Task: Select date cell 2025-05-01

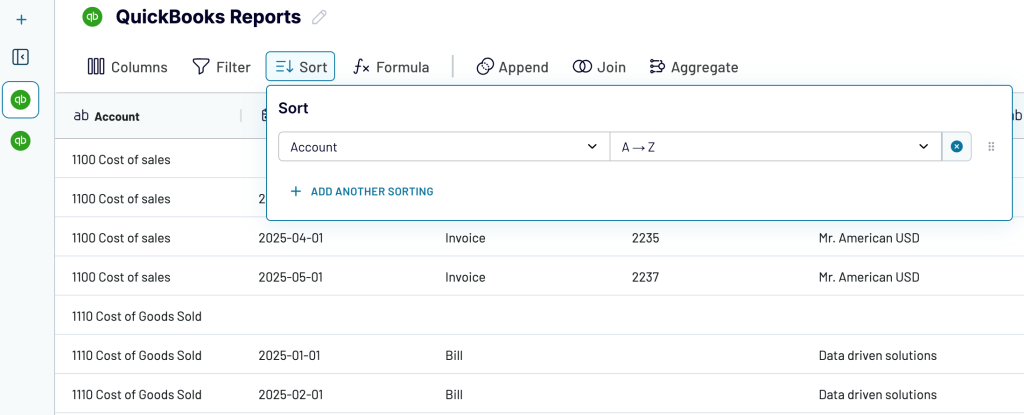Action: tap(291, 277)
